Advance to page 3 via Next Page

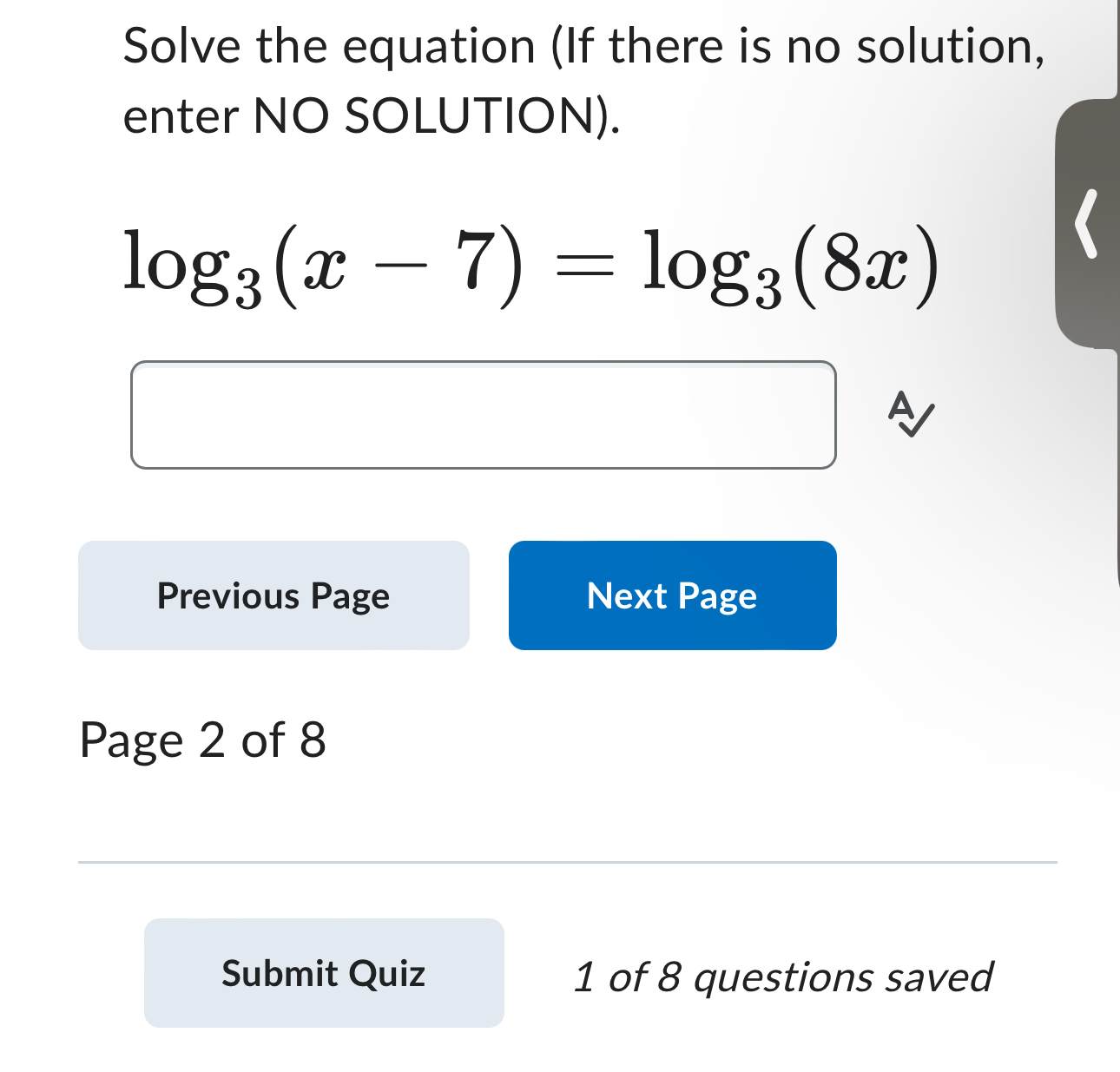pyautogui.click(x=671, y=595)
